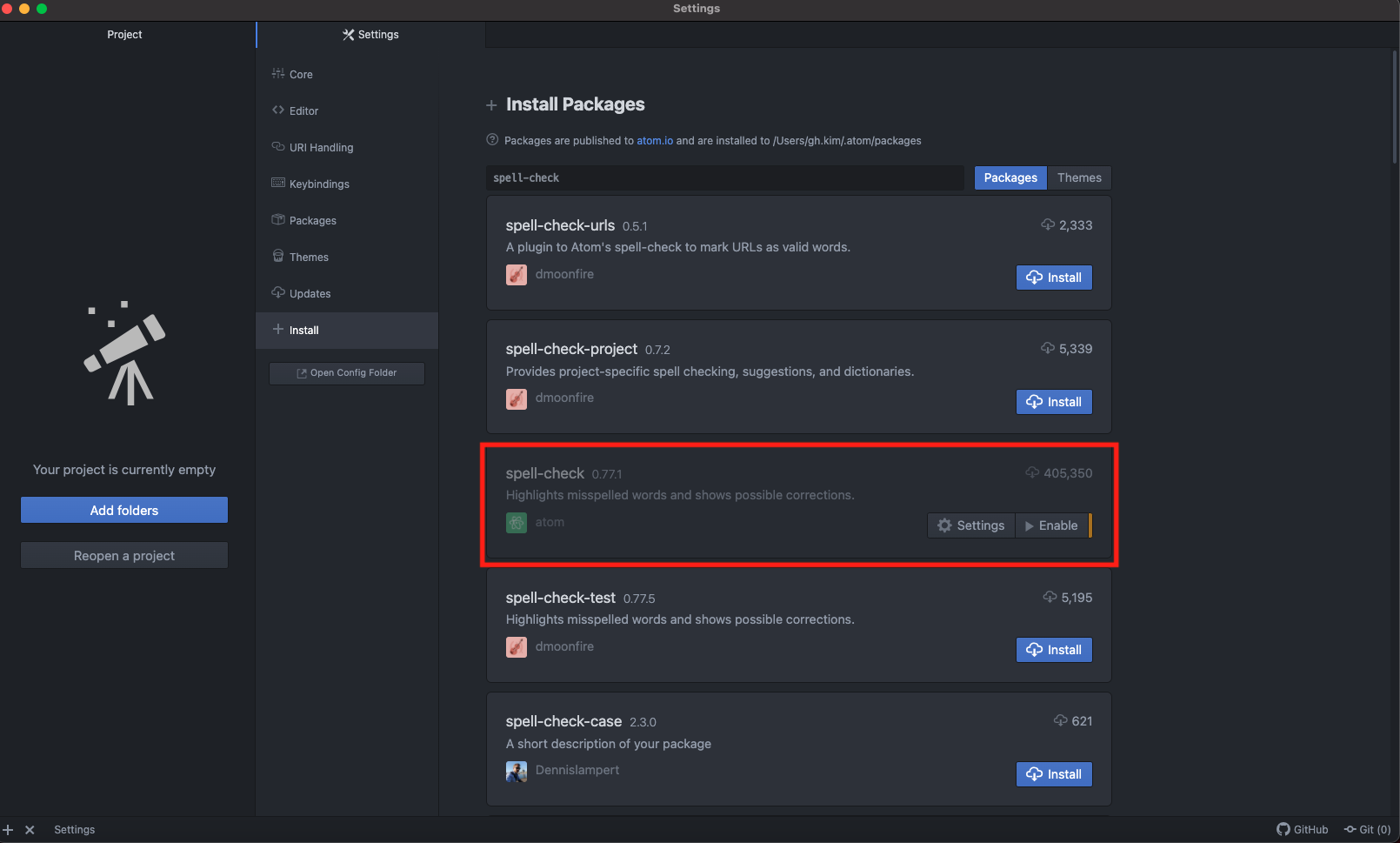
Task: Select the Packages filter button
Action: click(x=1010, y=177)
